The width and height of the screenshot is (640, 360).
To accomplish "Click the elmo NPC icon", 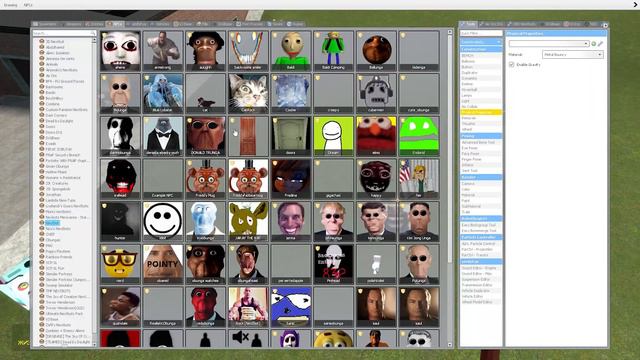I will click(376, 136).
